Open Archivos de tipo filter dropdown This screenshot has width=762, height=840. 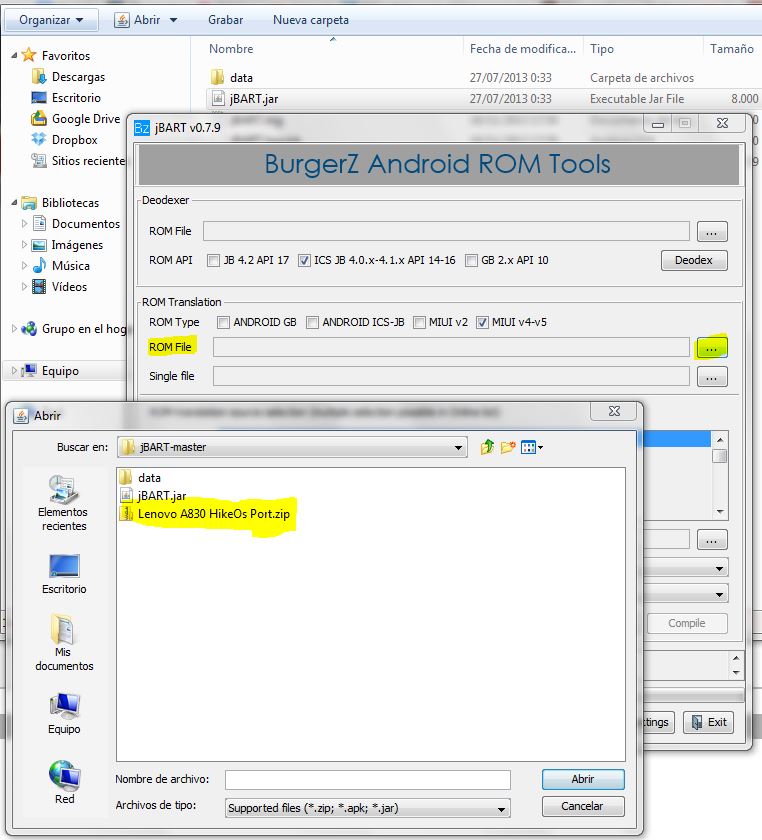(x=501, y=808)
